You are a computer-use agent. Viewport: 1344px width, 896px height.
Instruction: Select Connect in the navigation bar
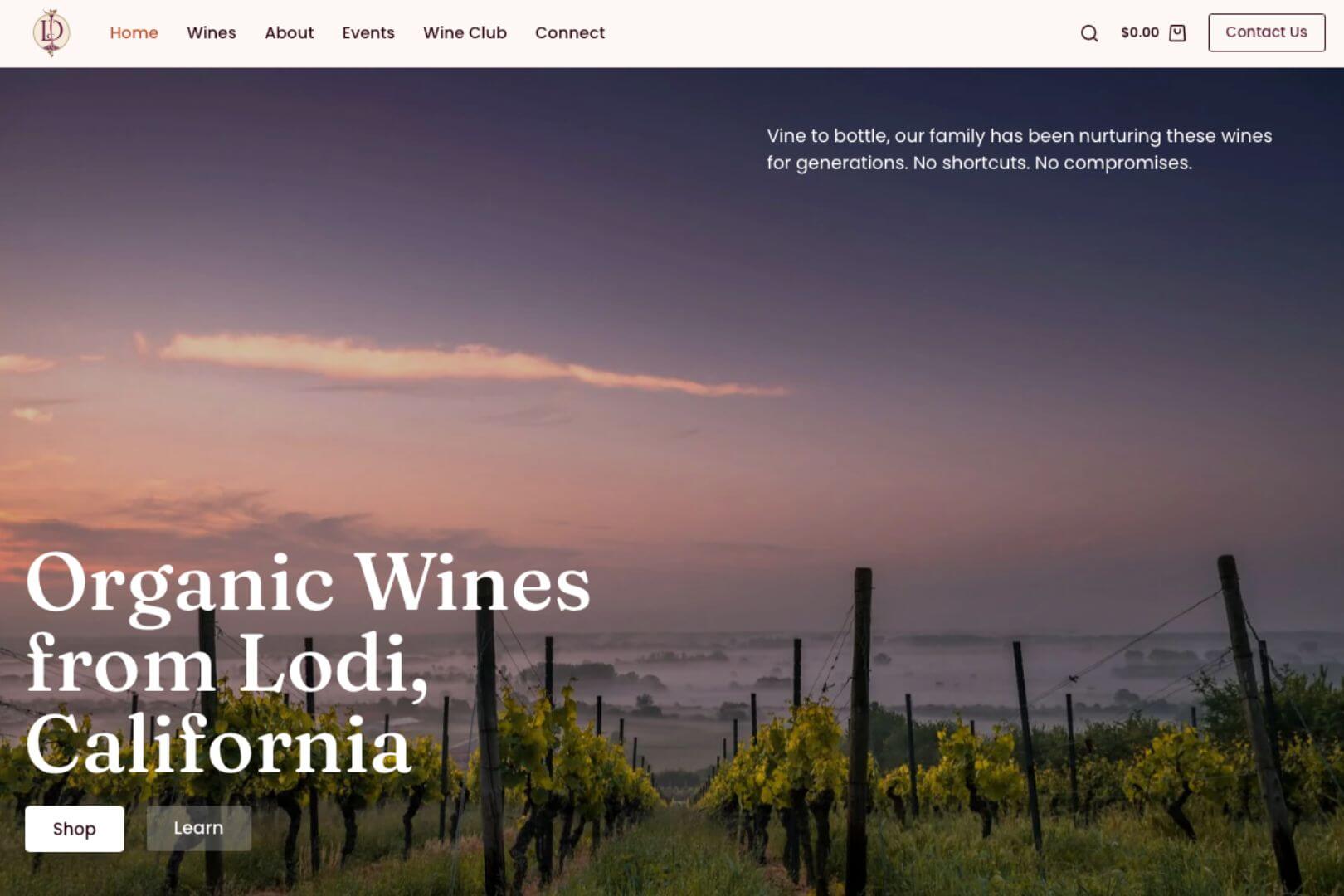(570, 32)
